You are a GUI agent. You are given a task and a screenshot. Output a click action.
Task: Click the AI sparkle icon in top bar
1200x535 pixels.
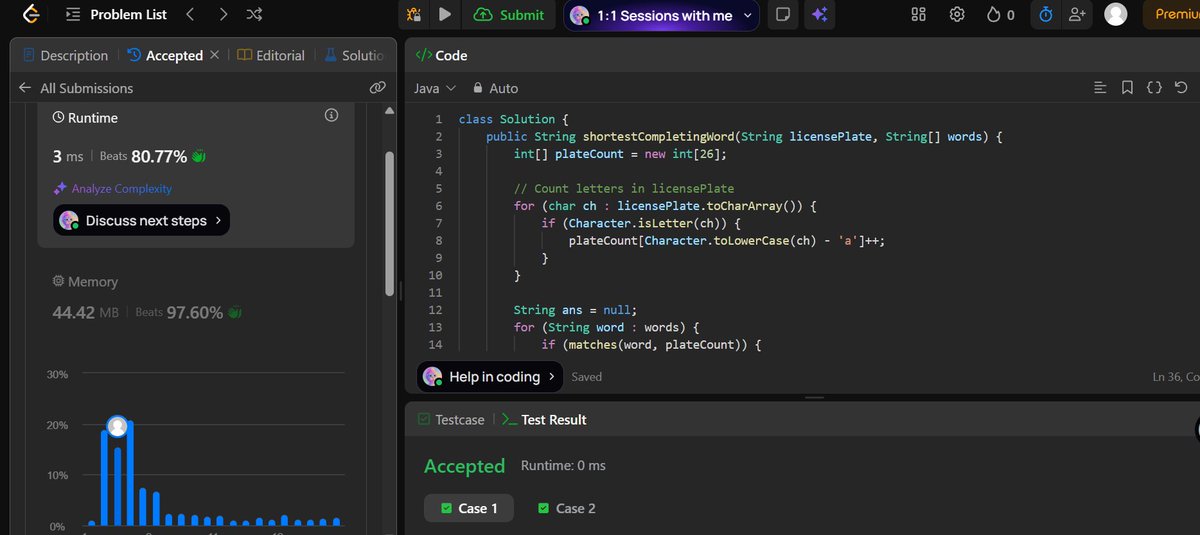tap(819, 14)
